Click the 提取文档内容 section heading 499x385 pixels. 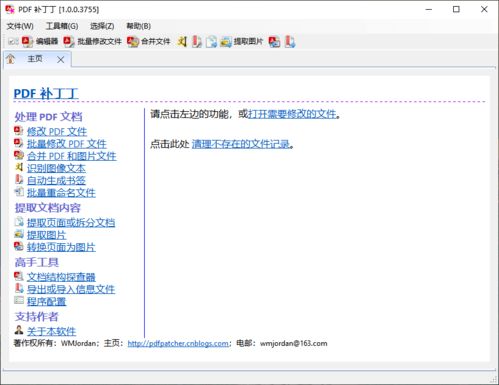pyautogui.click(x=48, y=208)
